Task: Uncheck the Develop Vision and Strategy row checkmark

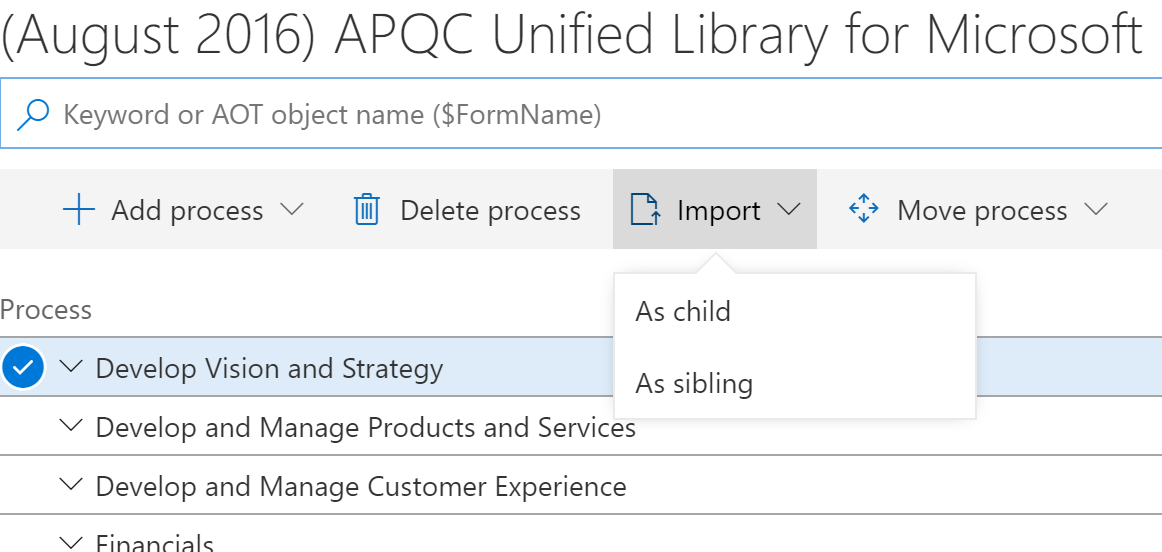Action: pyautogui.click(x=23, y=368)
